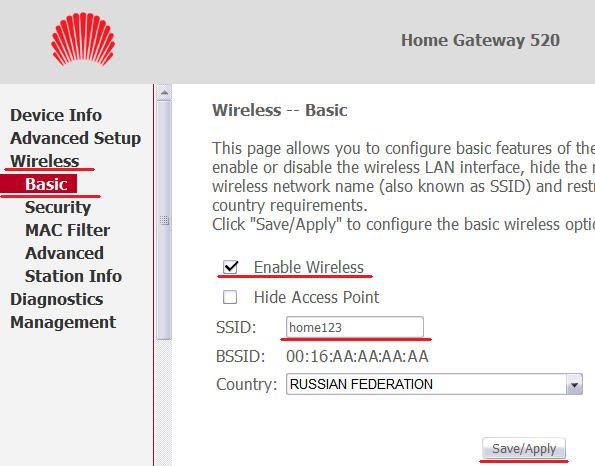Go to the wireless Security page
This screenshot has height=466, width=595.
pyautogui.click(x=58, y=208)
